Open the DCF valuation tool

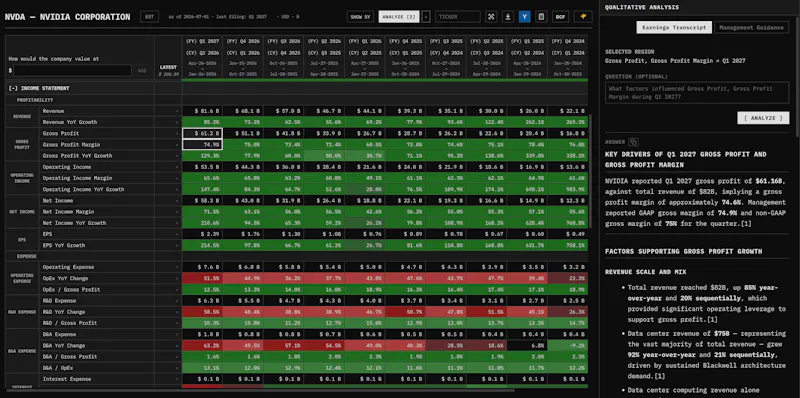click(x=560, y=17)
